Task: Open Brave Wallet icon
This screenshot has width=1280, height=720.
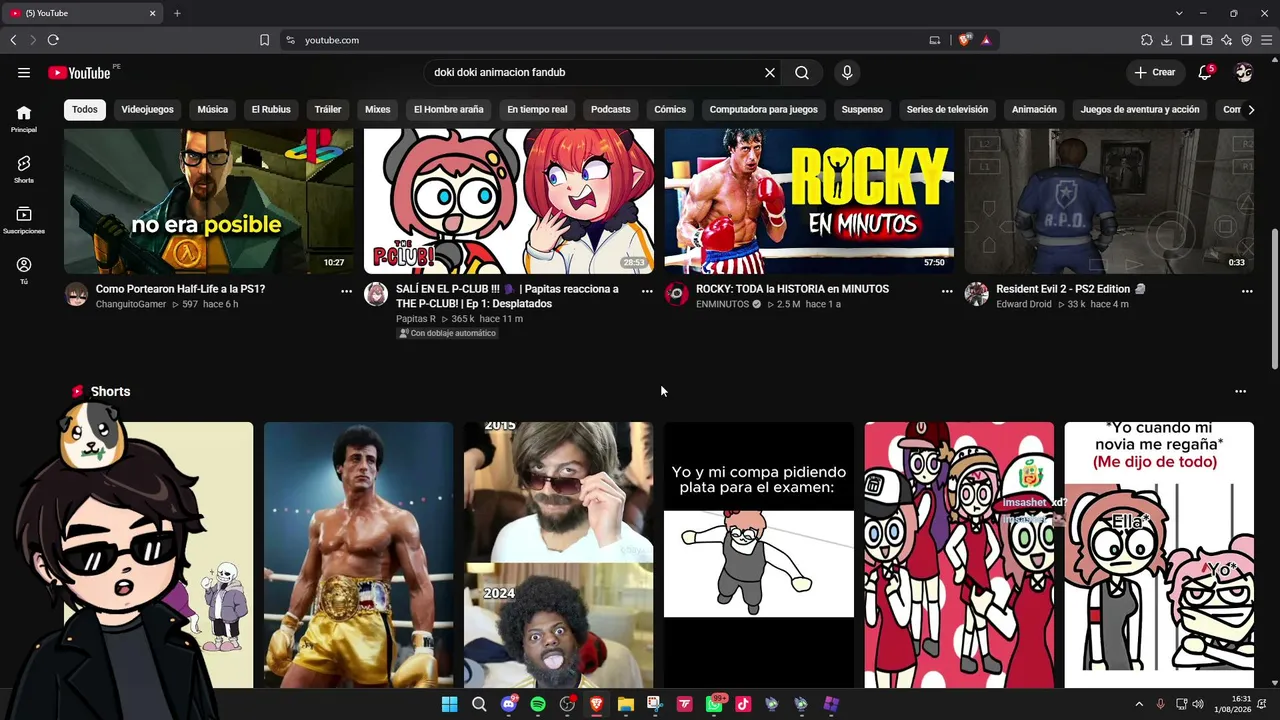Action: (x=1206, y=40)
